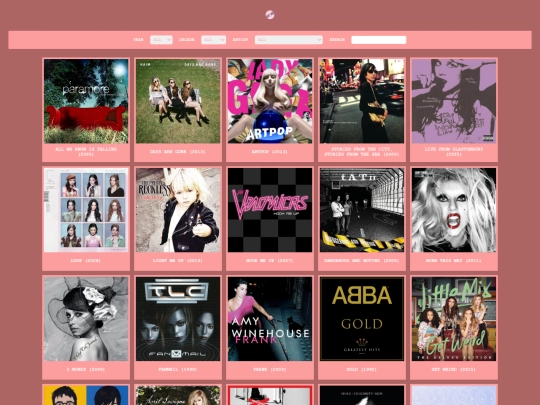540x405 pixels.
Task: Click the '3 Words (2009)' caption
Action: 86,370
